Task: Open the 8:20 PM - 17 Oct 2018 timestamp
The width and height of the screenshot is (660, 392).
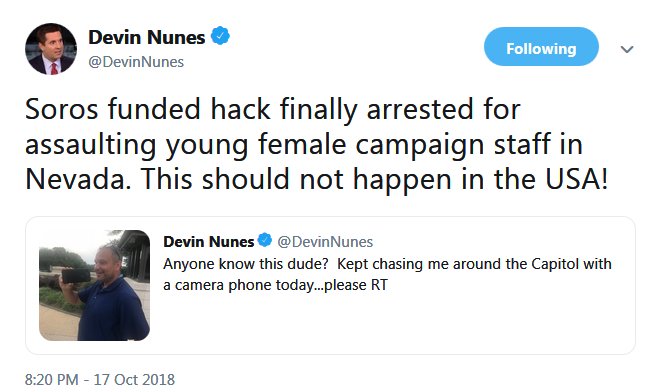Action: [100, 379]
